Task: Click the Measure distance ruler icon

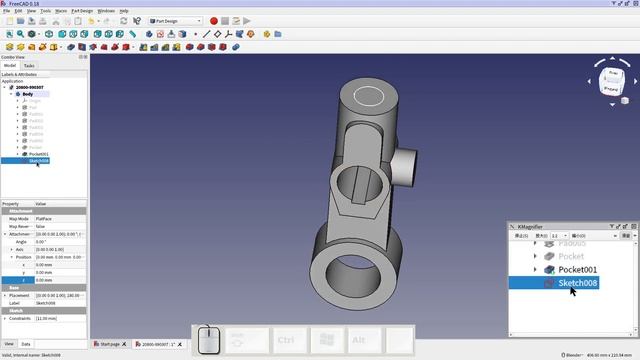Action: pos(133,34)
